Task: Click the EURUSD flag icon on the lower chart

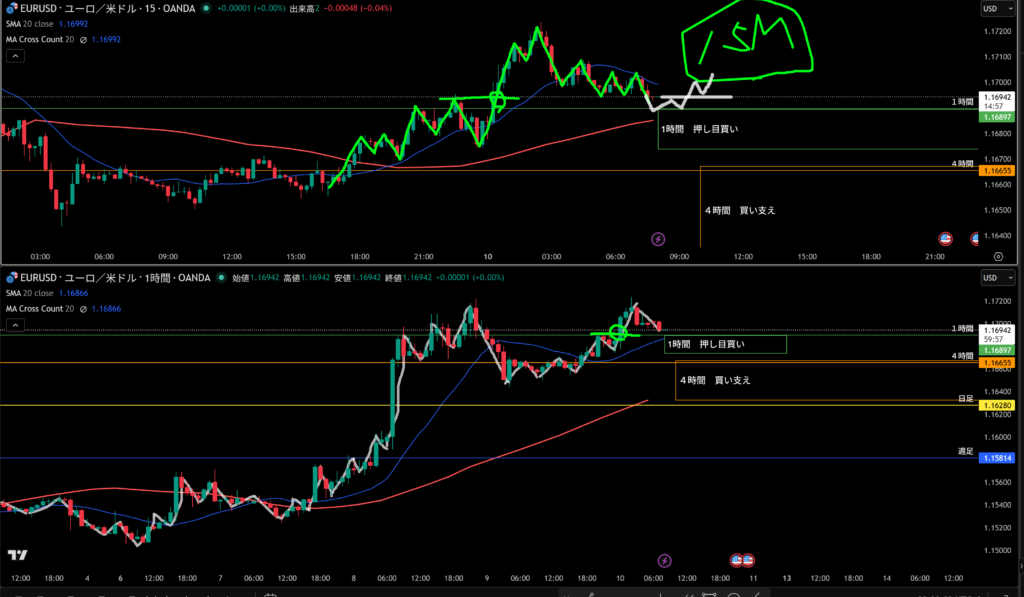Action: point(12,278)
